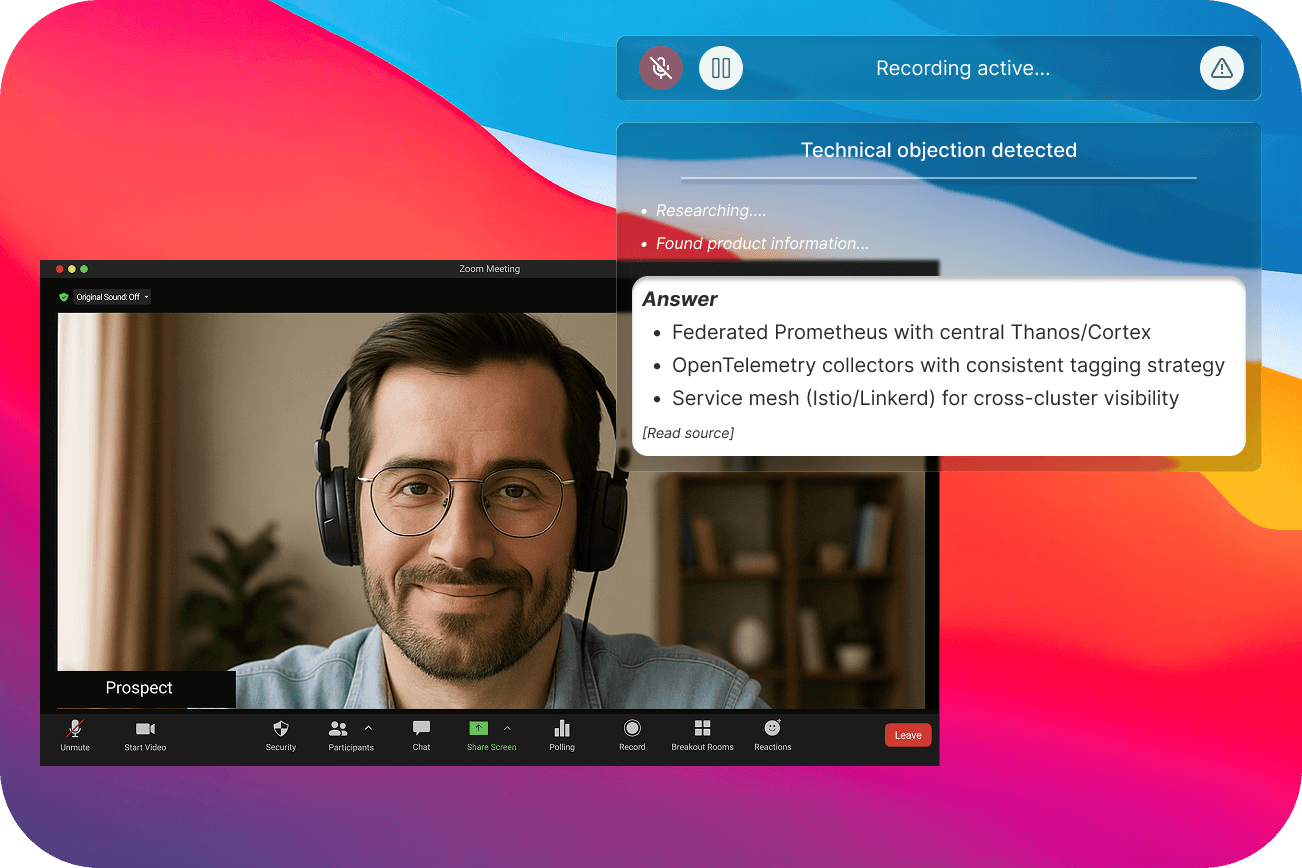The image size is (1302, 868).
Task: Minimize the Zoom window with yellow button
Action: coord(72,269)
